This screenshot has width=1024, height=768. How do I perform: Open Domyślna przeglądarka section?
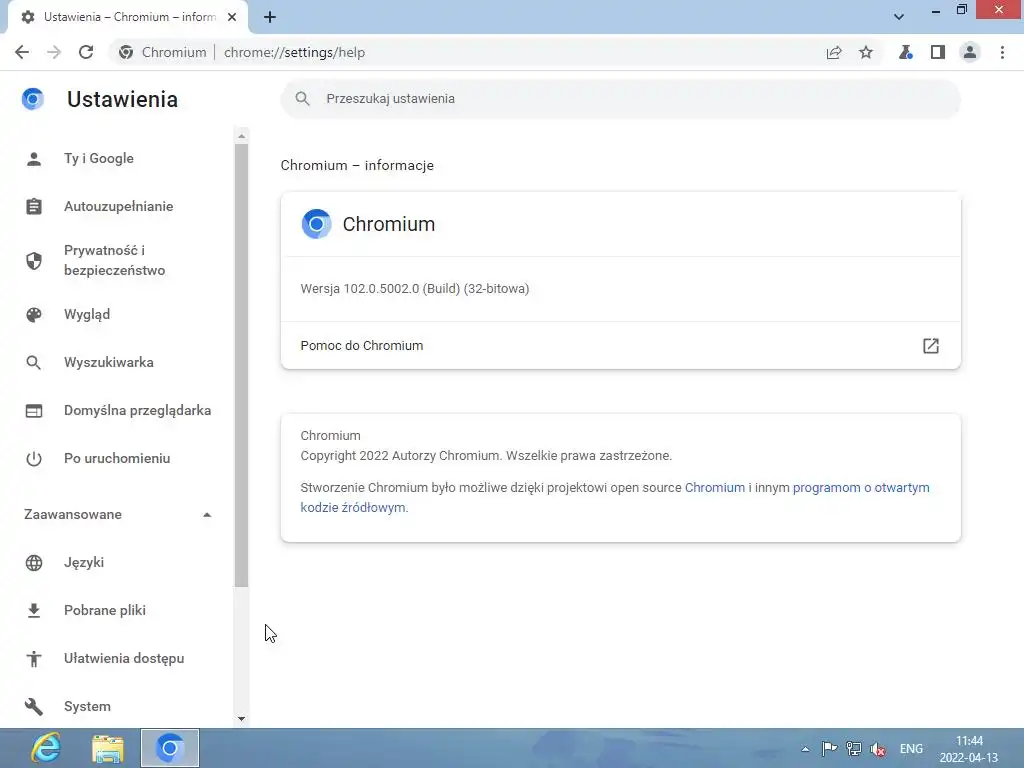(x=137, y=410)
